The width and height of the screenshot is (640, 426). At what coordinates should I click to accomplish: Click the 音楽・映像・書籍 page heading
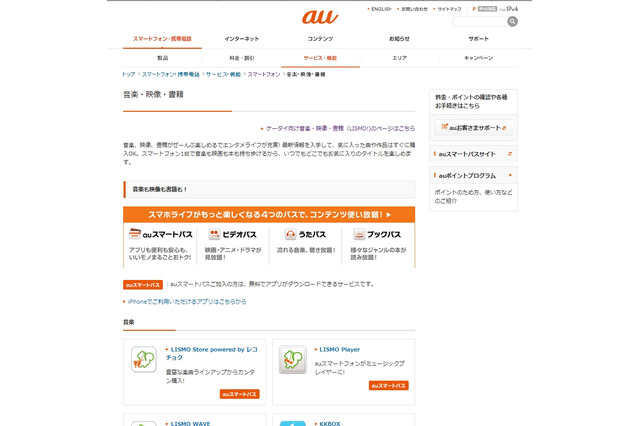coord(153,95)
